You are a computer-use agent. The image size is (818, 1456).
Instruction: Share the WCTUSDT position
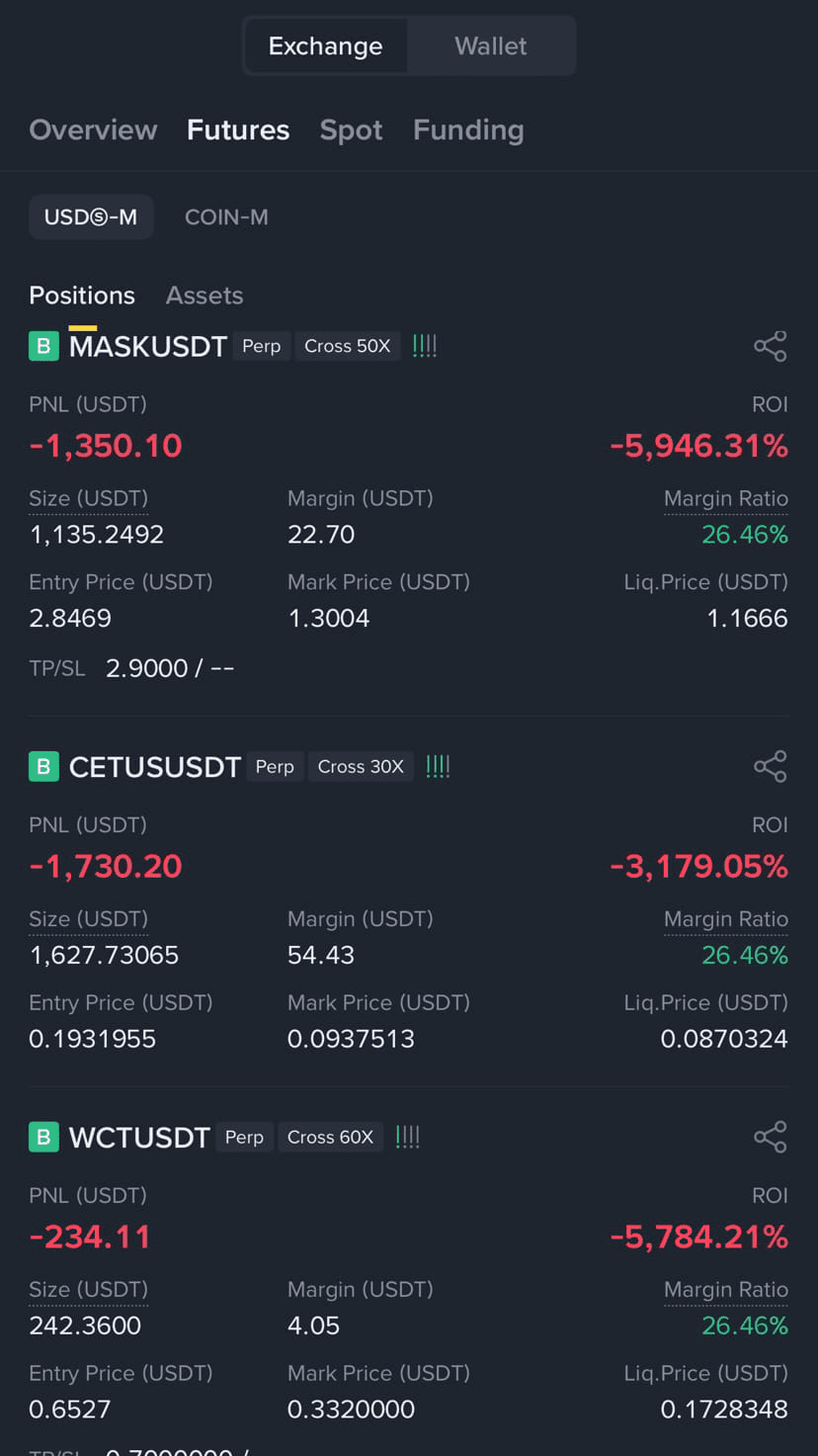tap(770, 1137)
